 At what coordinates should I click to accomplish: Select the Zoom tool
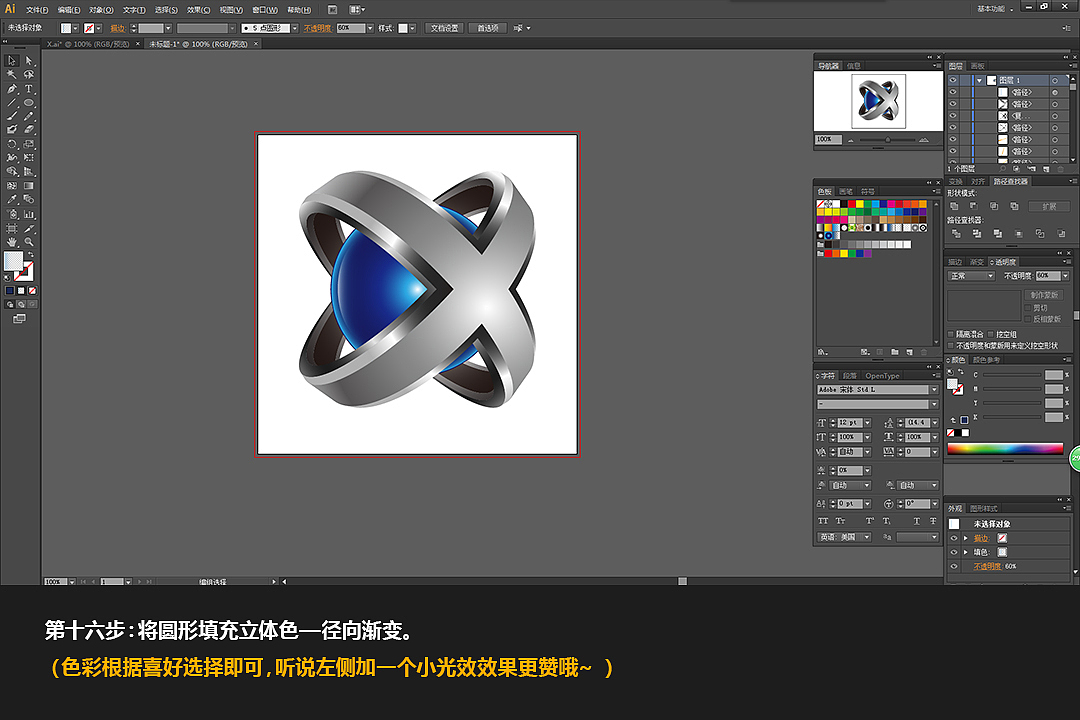[x=28, y=242]
